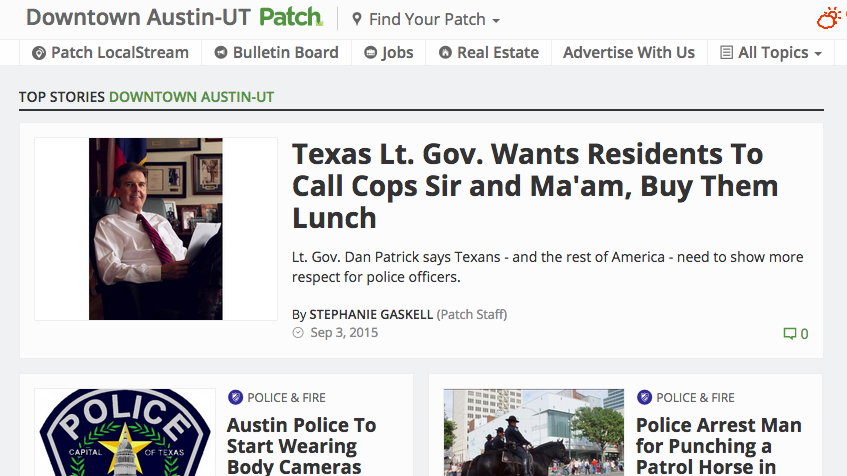847x476 pixels.
Task: Click the comment bubble icon on Lt. Gov. story
Action: pos(790,333)
